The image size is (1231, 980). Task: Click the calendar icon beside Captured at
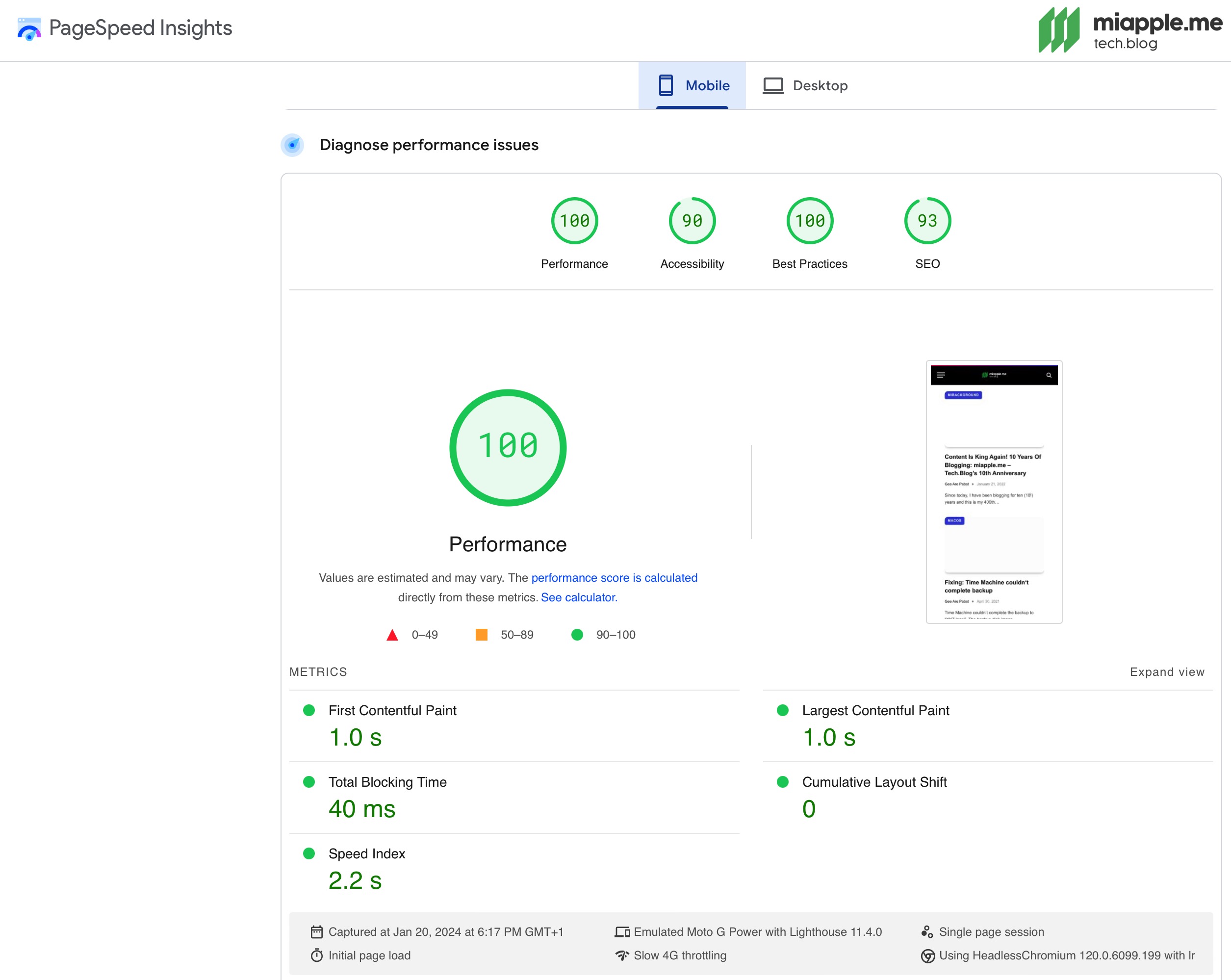click(x=316, y=932)
